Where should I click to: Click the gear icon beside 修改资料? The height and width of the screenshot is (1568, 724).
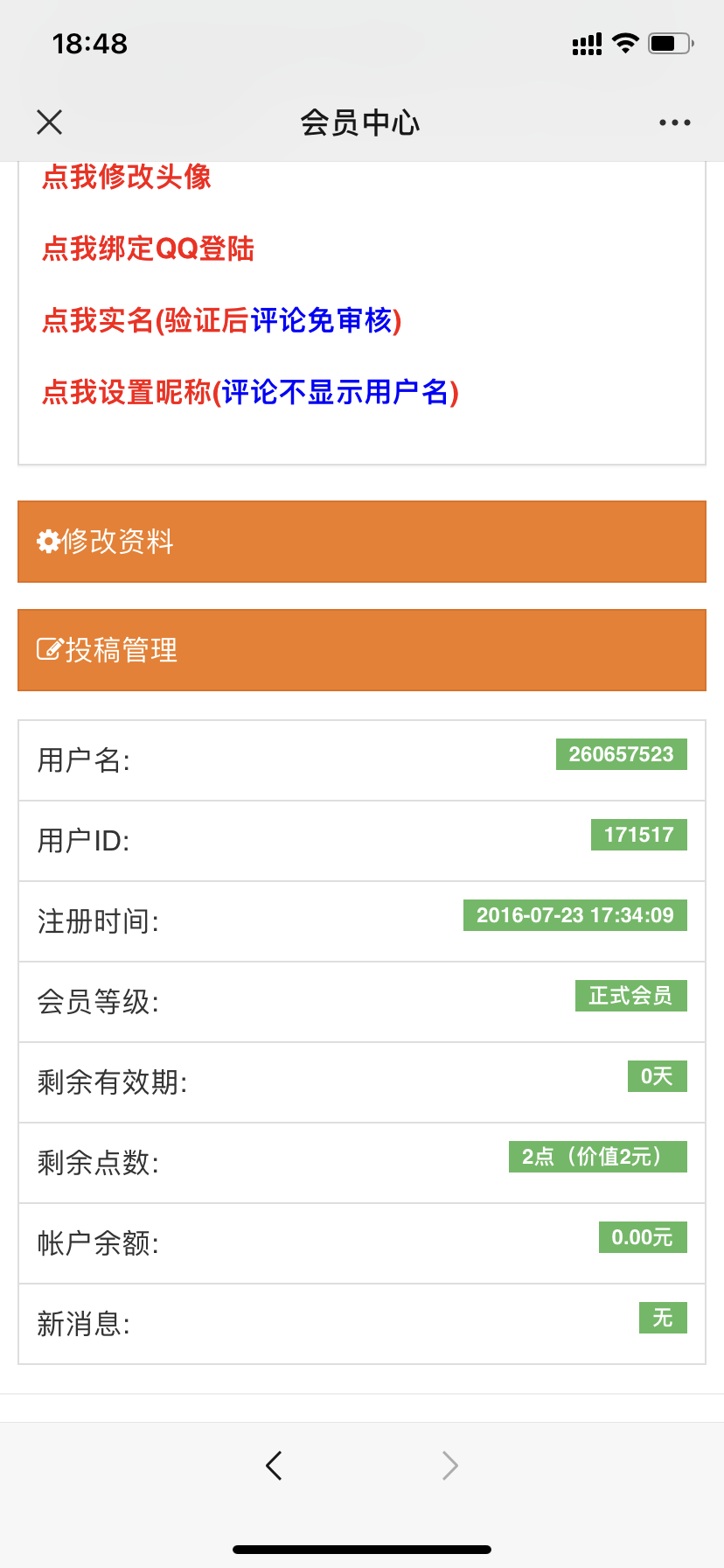point(49,540)
